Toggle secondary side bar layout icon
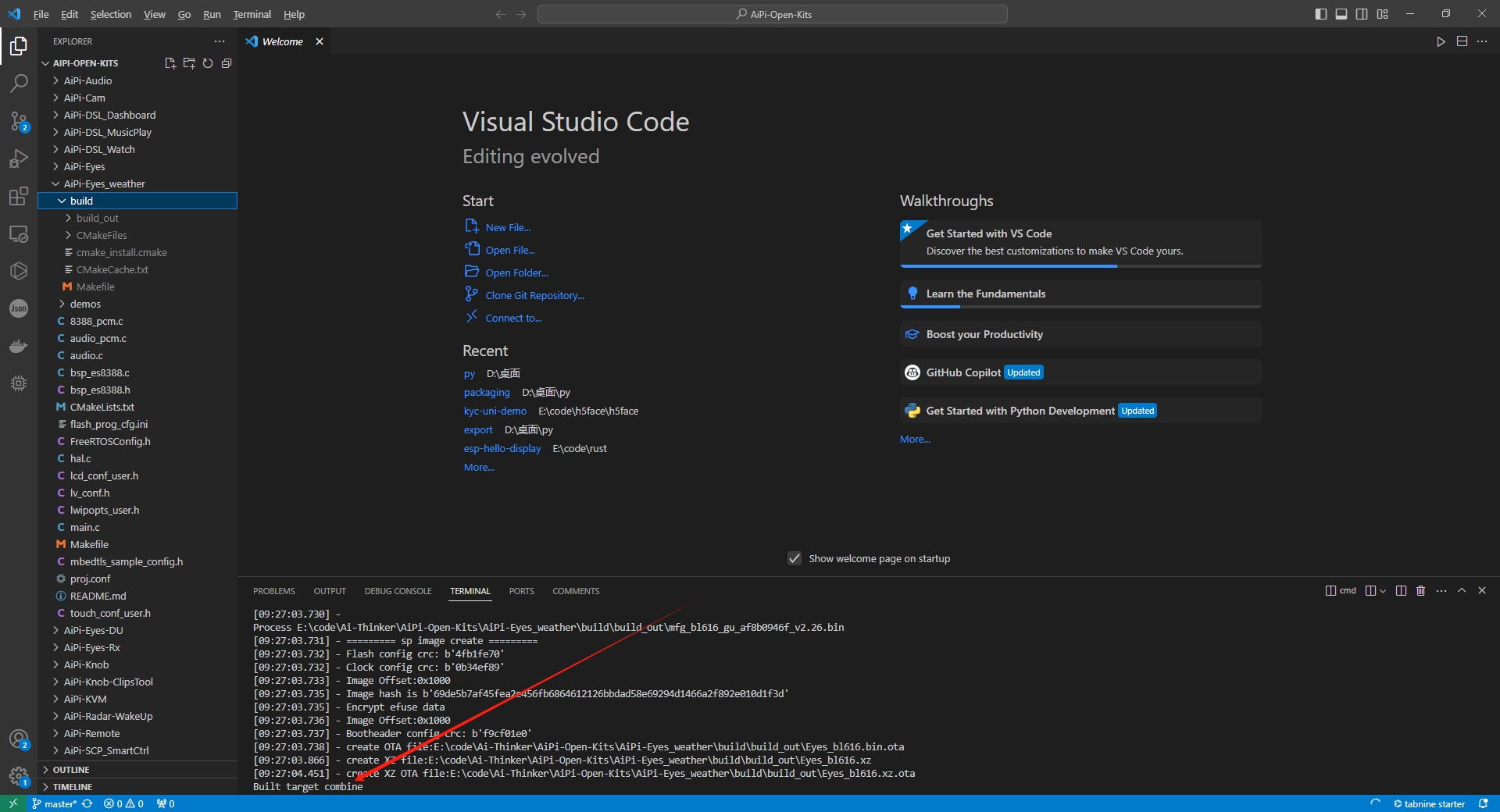The image size is (1500, 812). tap(1362, 14)
